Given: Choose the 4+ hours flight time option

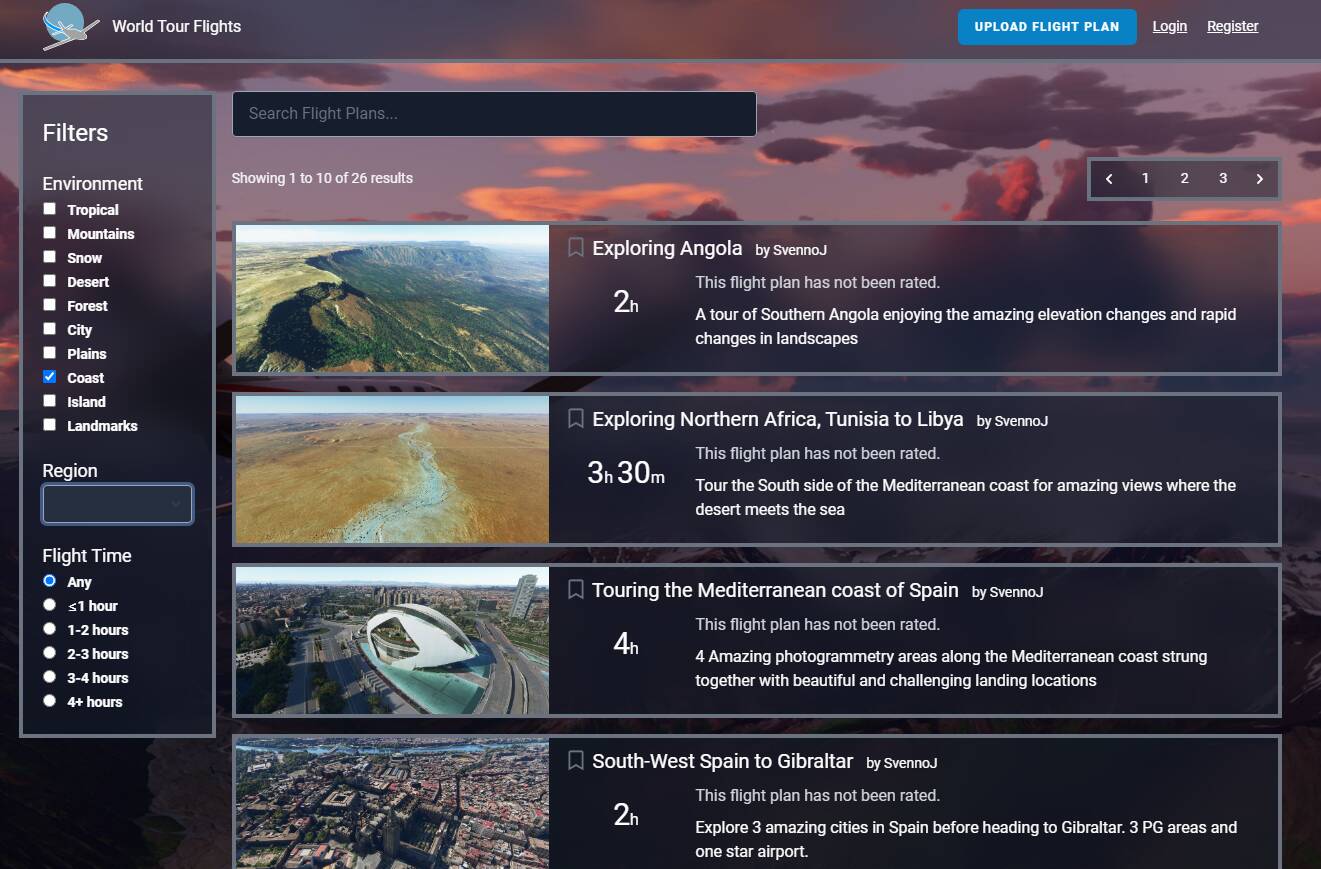Looking at the screenshot, I should [x=49, y=701].
